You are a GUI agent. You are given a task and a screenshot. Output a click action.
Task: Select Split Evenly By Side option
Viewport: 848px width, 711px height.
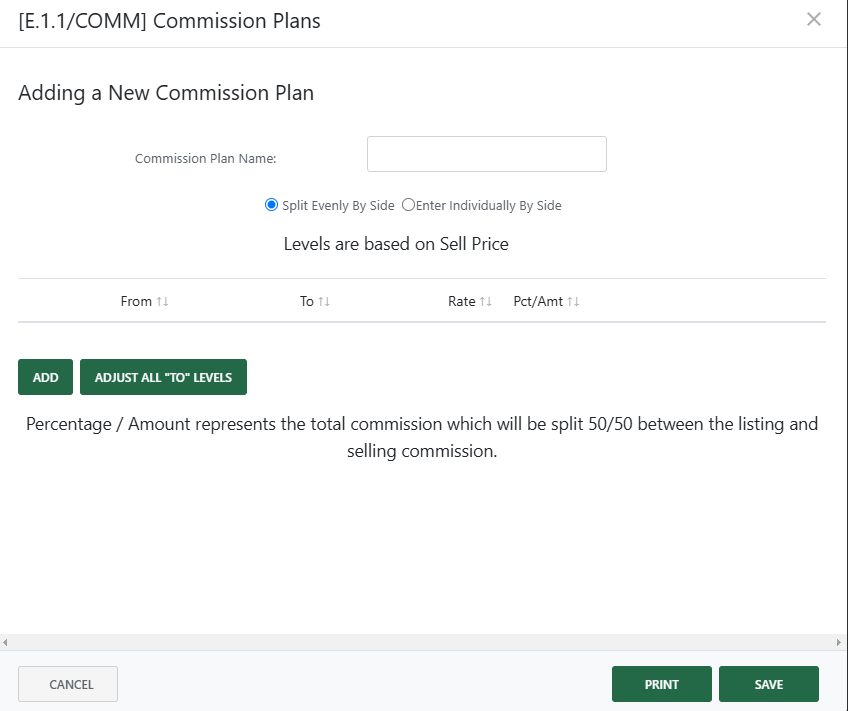click(x=271, y=204)
